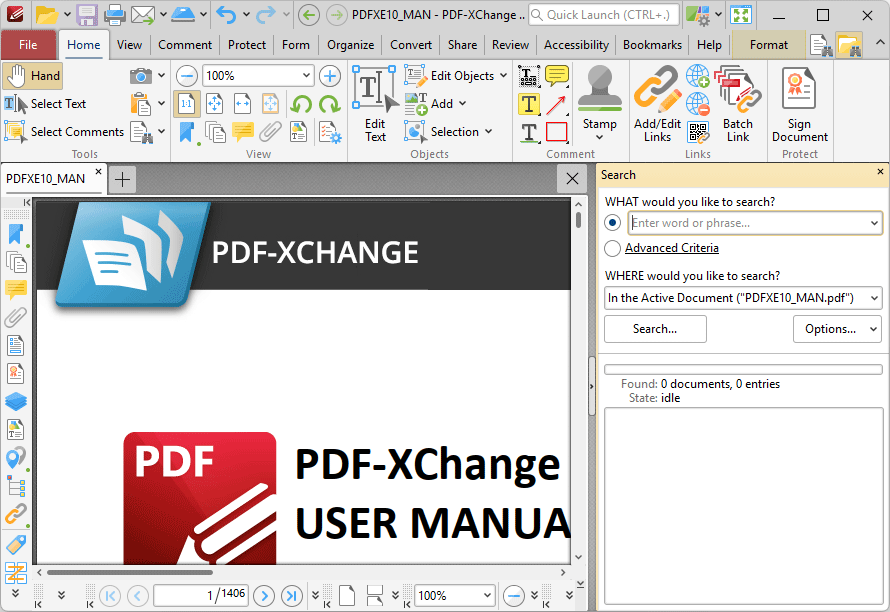890x612 pixels.
Task: Select the Sticky Note comment tool
Action: 556,76
